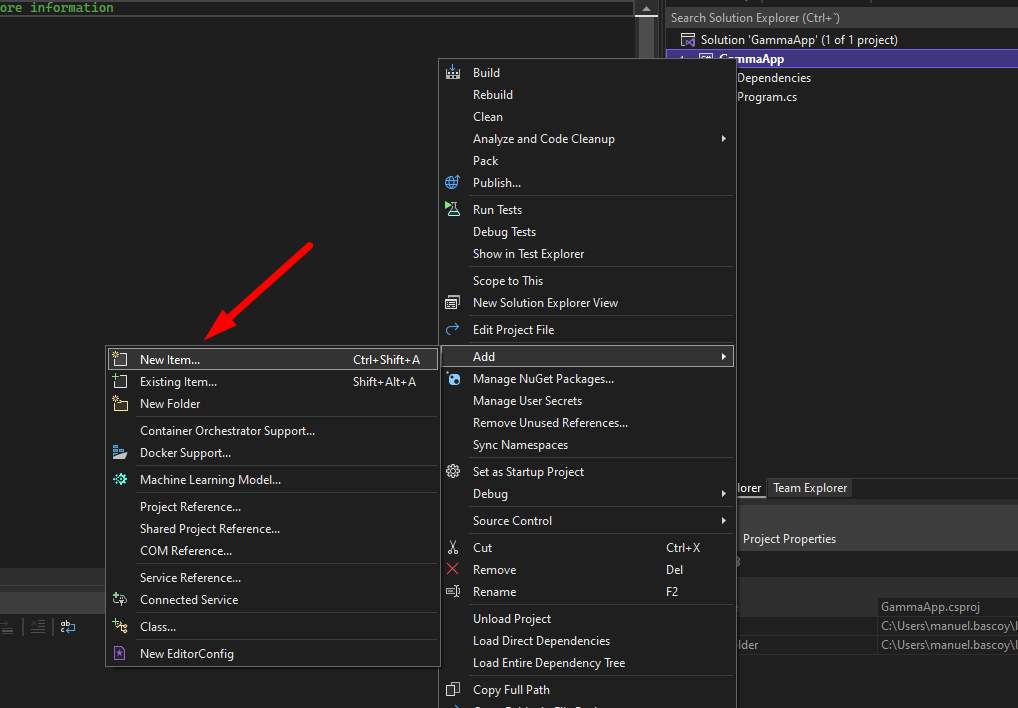This screenshot has height=708, width=1018.
Task: Click the Build icon in context menu
Action: point(453,73)
